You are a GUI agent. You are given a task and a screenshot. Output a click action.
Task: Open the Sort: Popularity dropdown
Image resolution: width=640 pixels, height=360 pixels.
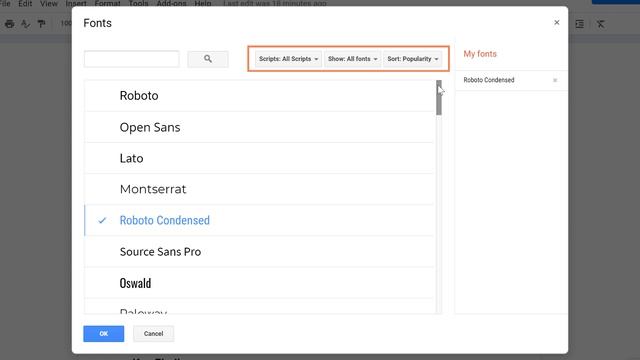point(413,59)
